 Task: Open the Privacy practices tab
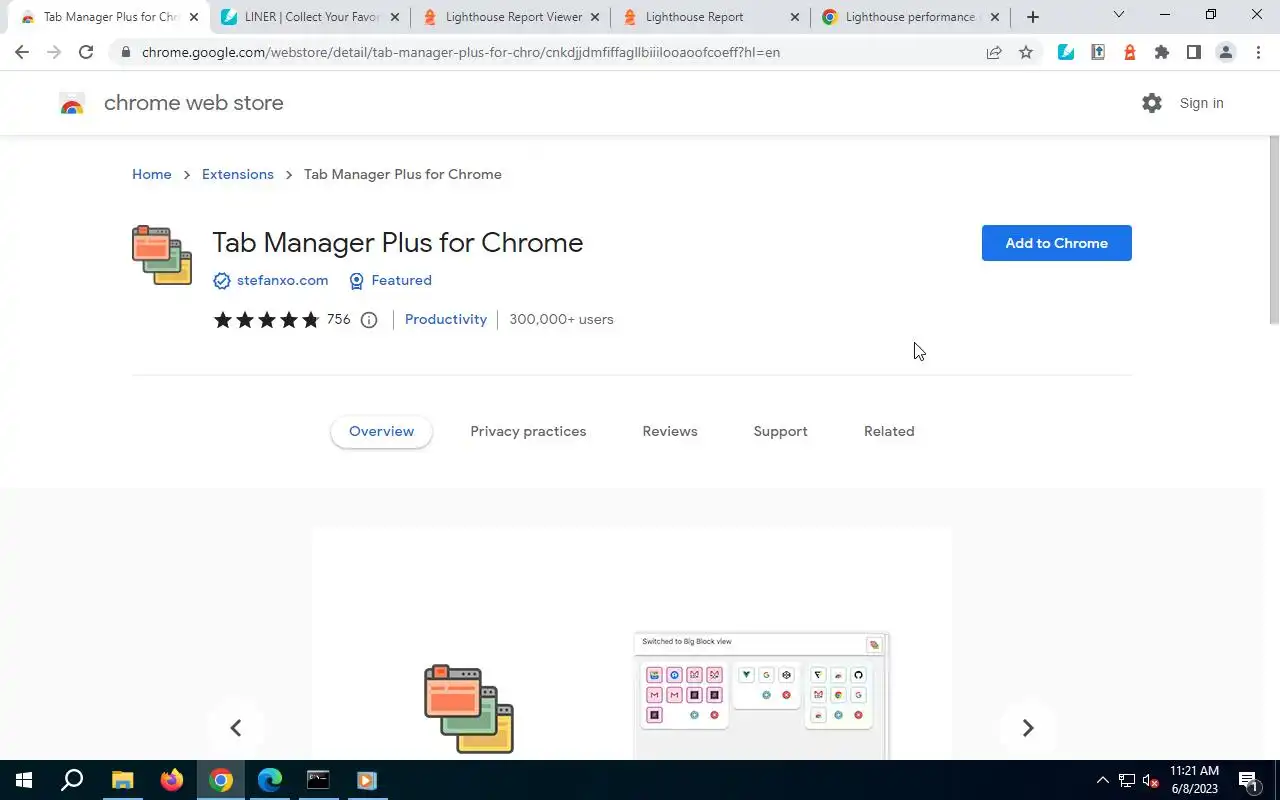click(x=528, y=432)
